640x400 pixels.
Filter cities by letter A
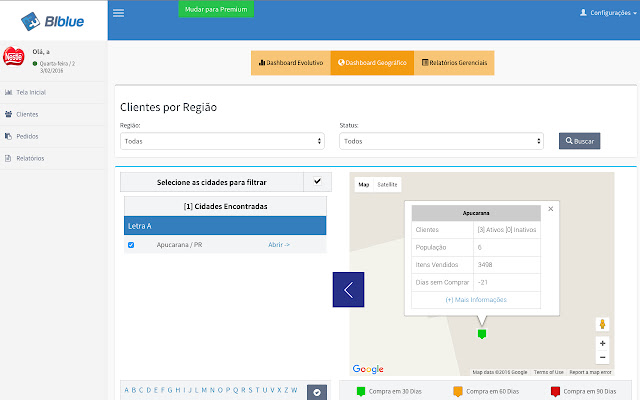pos(127,390)
